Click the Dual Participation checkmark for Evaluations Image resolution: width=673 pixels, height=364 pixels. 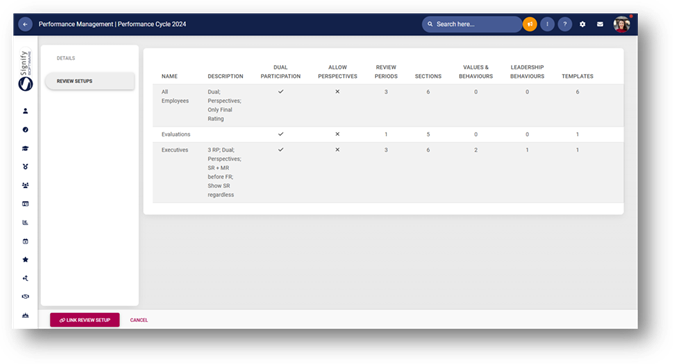(281, 134)
